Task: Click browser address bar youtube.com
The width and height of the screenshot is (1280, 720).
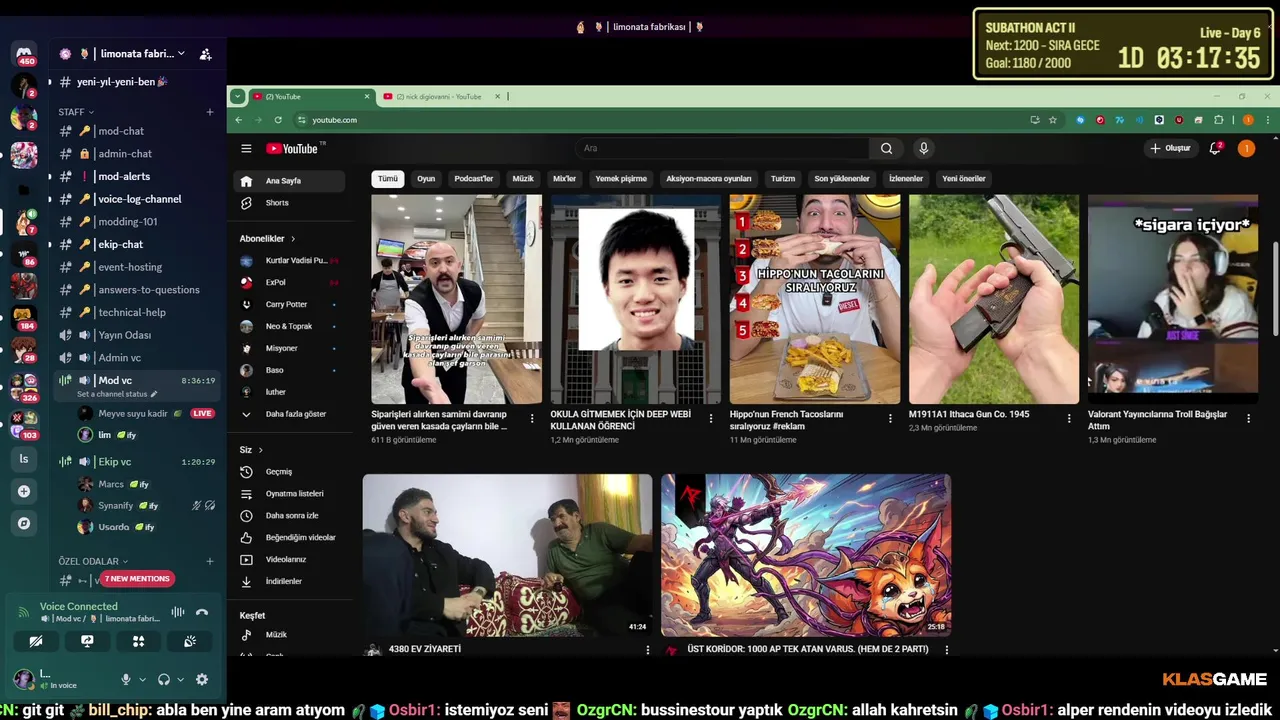Action: tap(334, 120)
